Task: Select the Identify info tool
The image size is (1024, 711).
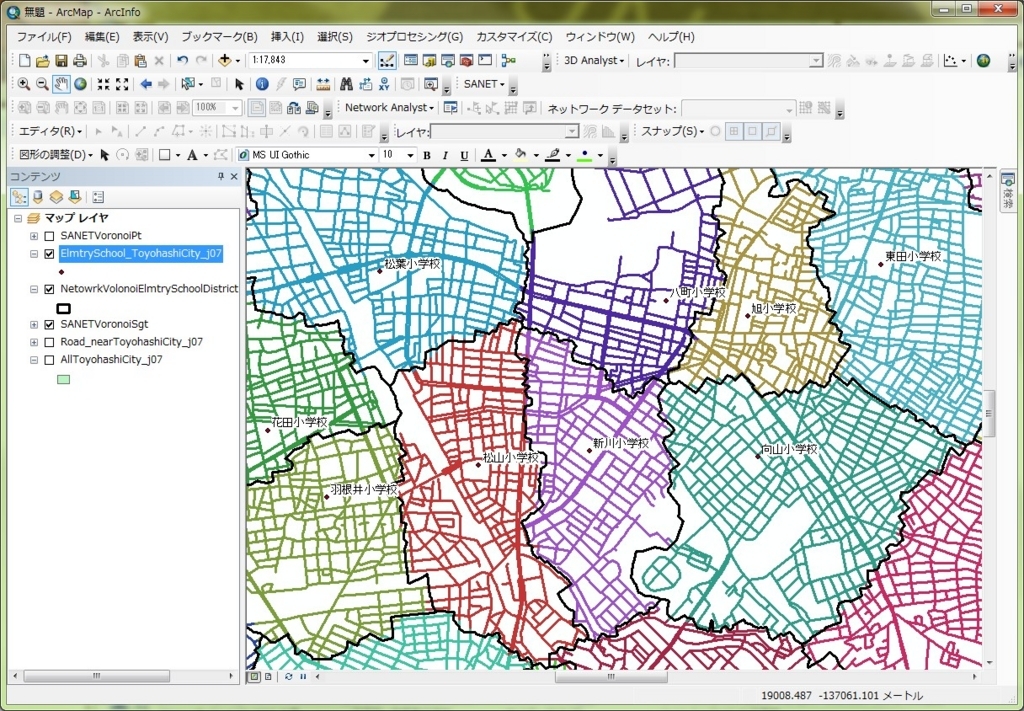Action: (262, 84)
